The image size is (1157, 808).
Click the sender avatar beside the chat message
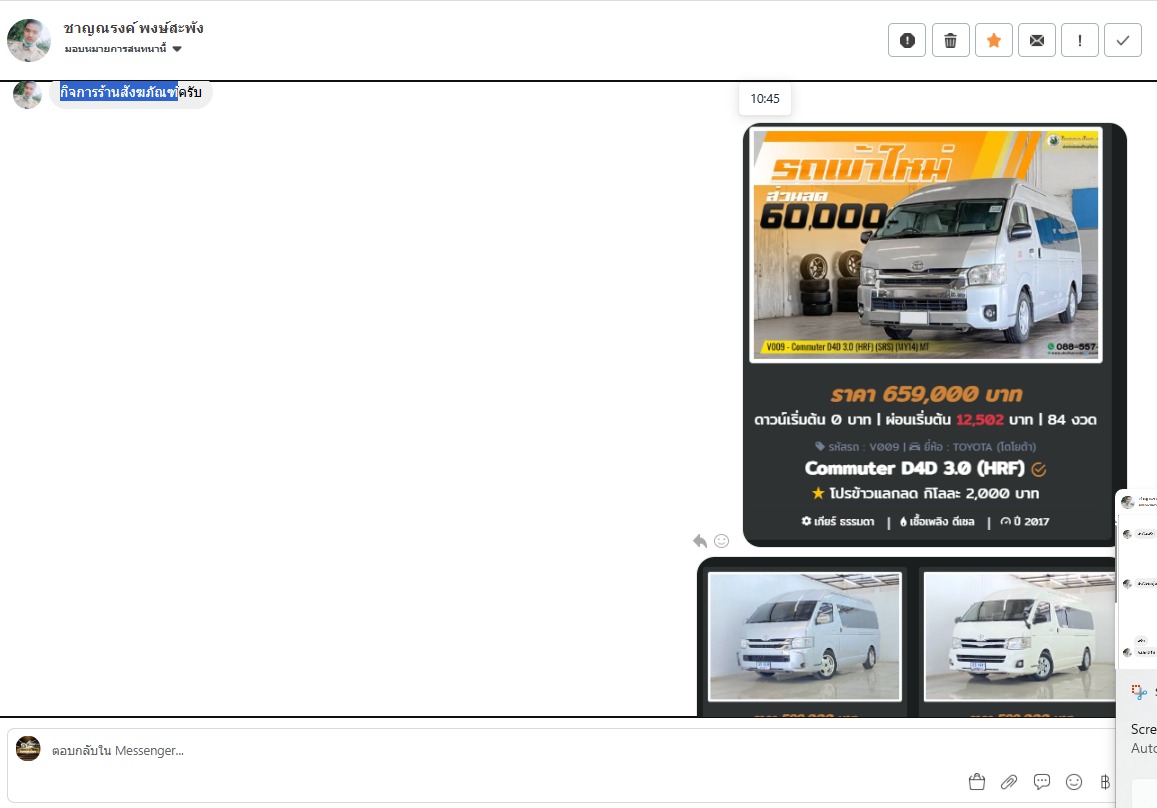tap(27, 94)
